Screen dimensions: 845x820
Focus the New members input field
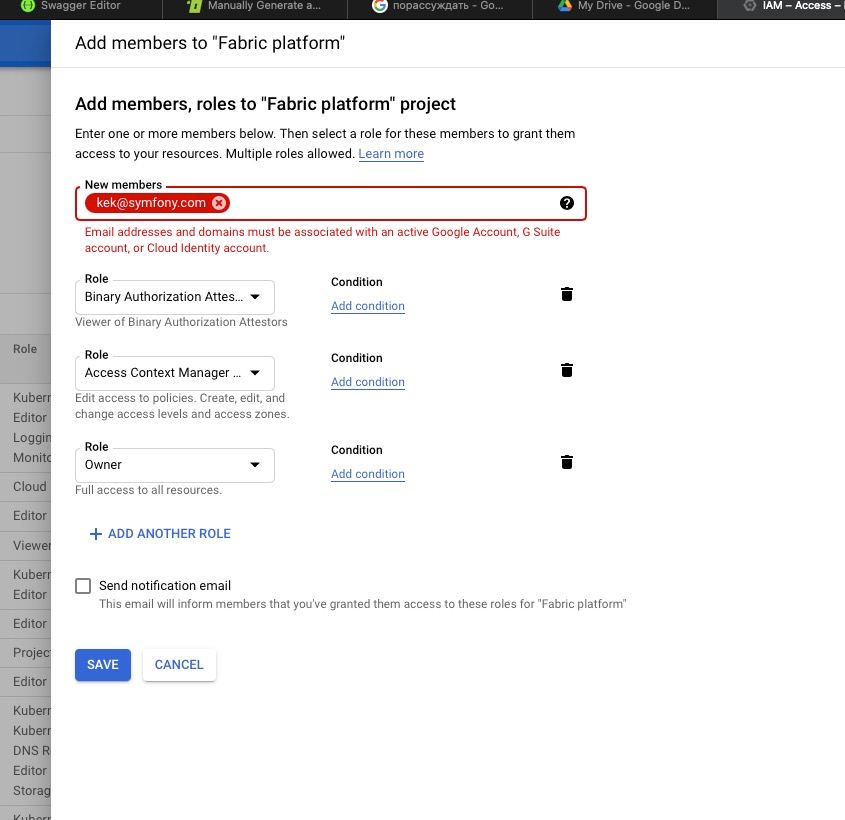331,203
